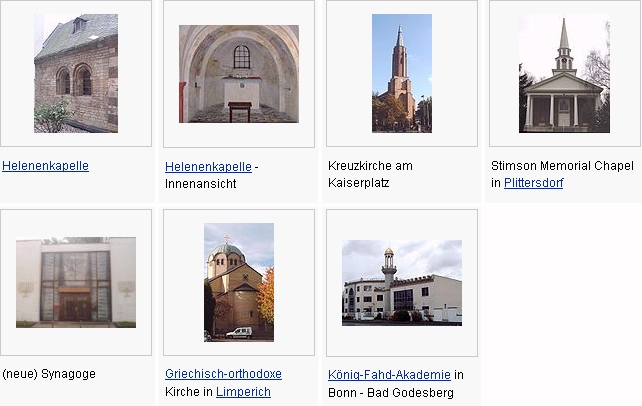The image size is (642, 406).
Task: Click the (neue) Synagoge caption
Action: (49, 374)
